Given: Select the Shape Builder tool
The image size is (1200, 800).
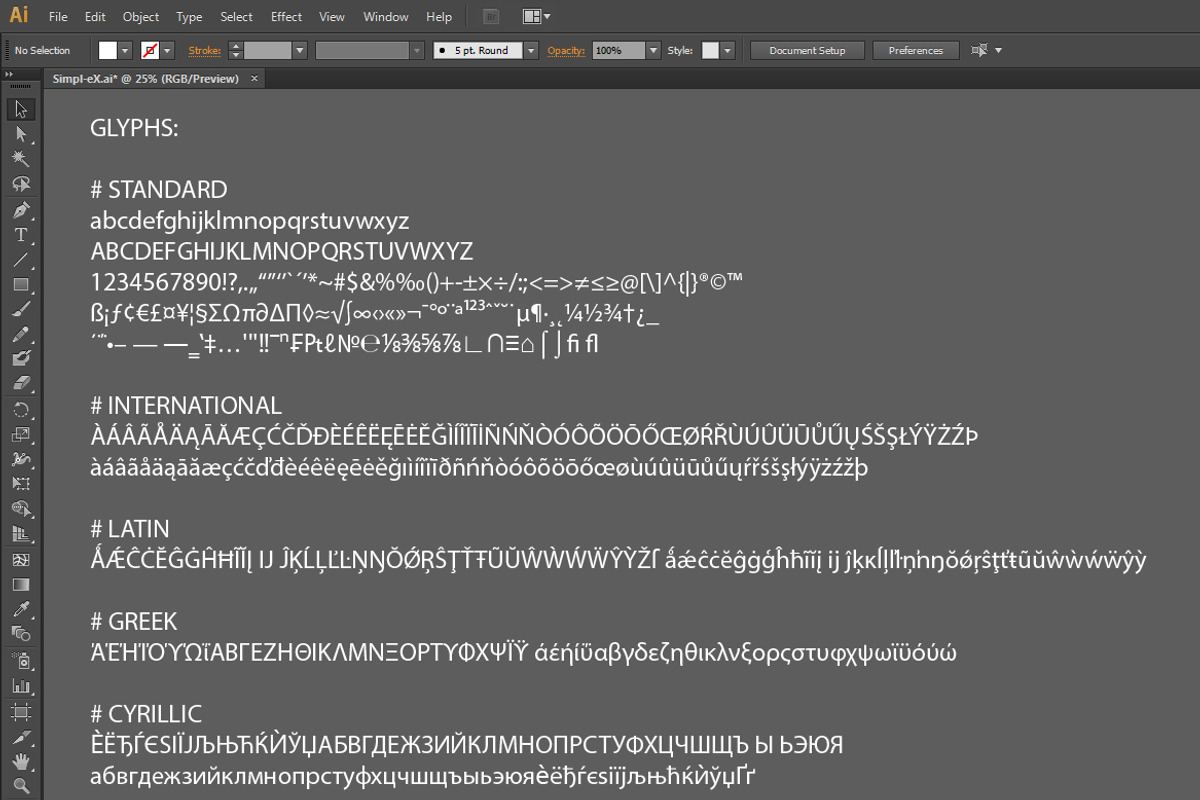Looking at the screenshot, I should coord(21,510).
